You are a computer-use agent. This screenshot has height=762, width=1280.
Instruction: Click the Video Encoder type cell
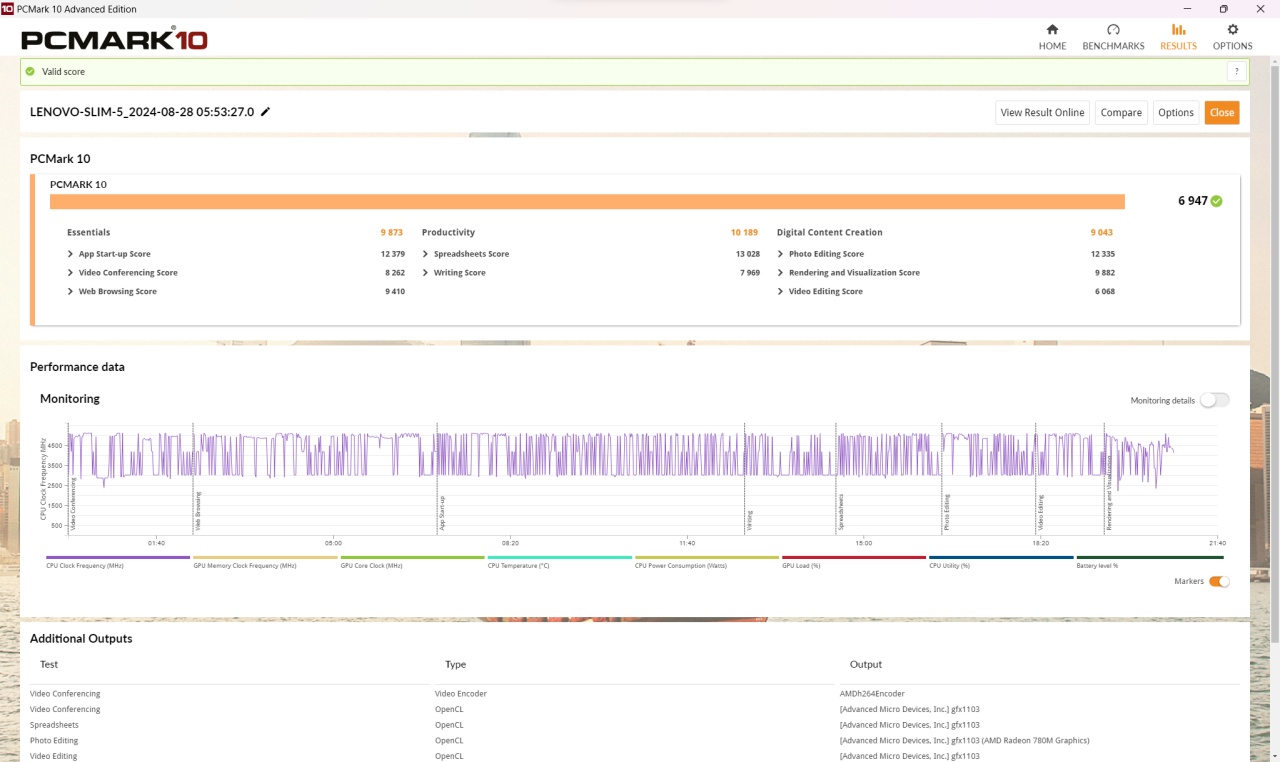[x=461, y=693]
